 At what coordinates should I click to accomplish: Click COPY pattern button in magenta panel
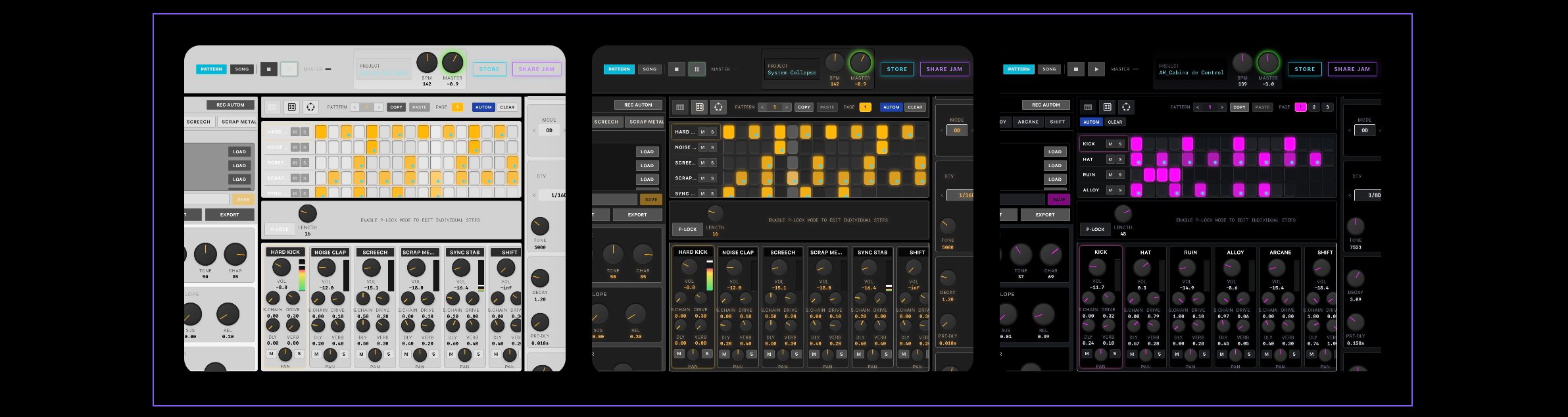(x=1240, y=107)
